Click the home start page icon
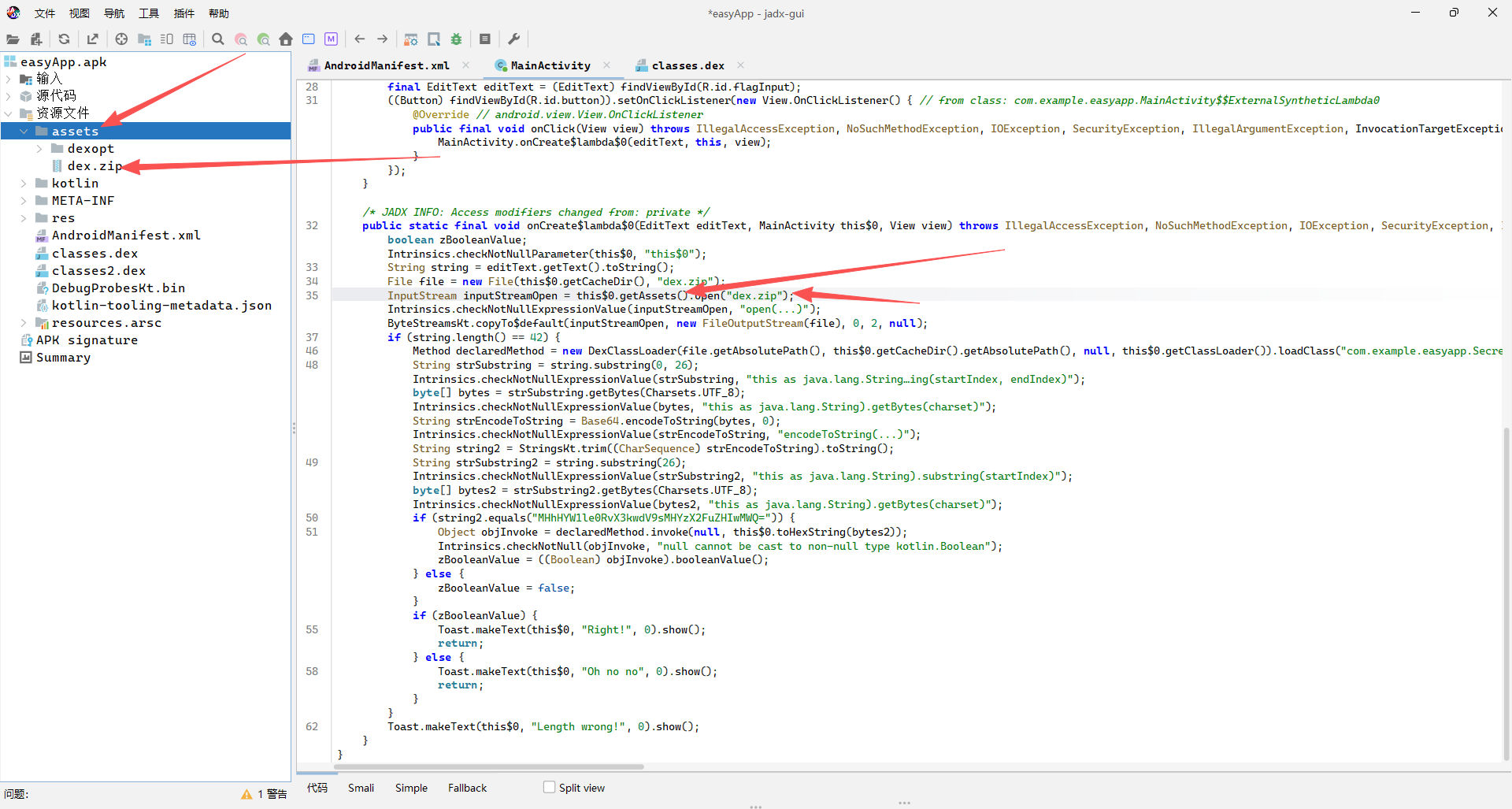 point(286,39)
